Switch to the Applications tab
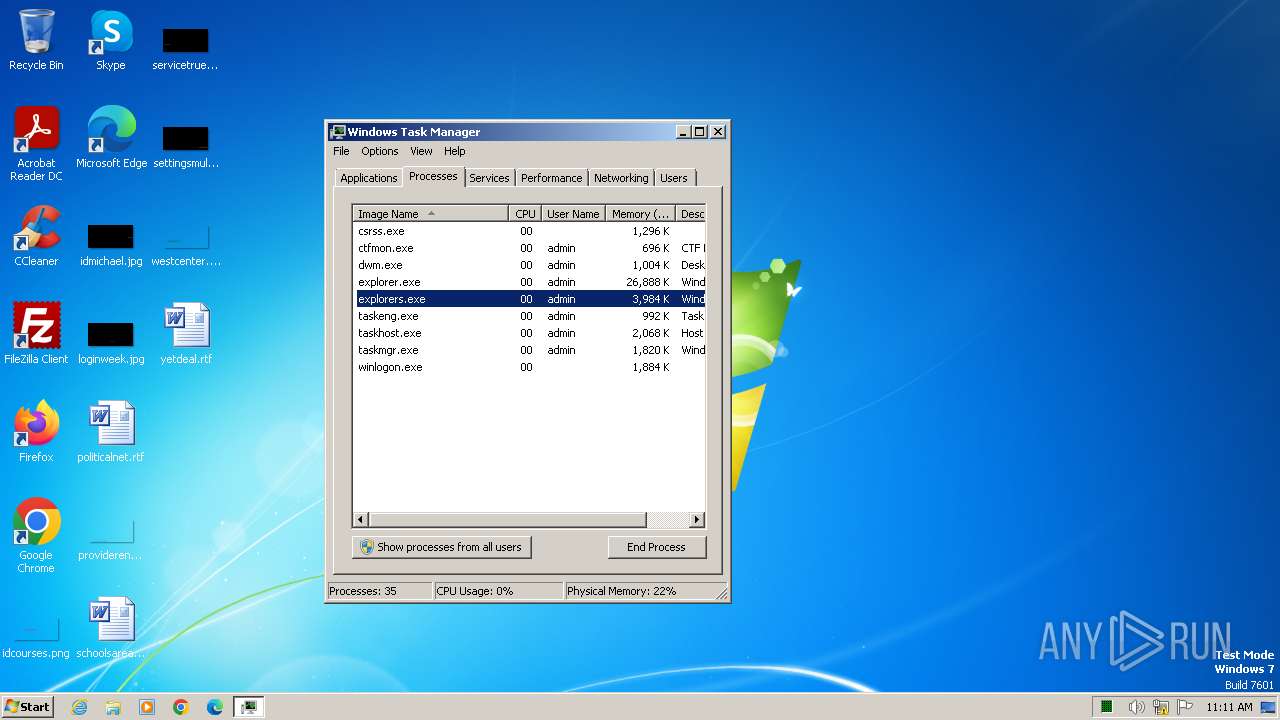This screenshot has height=720, width=1280. pyautogui.click(x=369, y=178)
